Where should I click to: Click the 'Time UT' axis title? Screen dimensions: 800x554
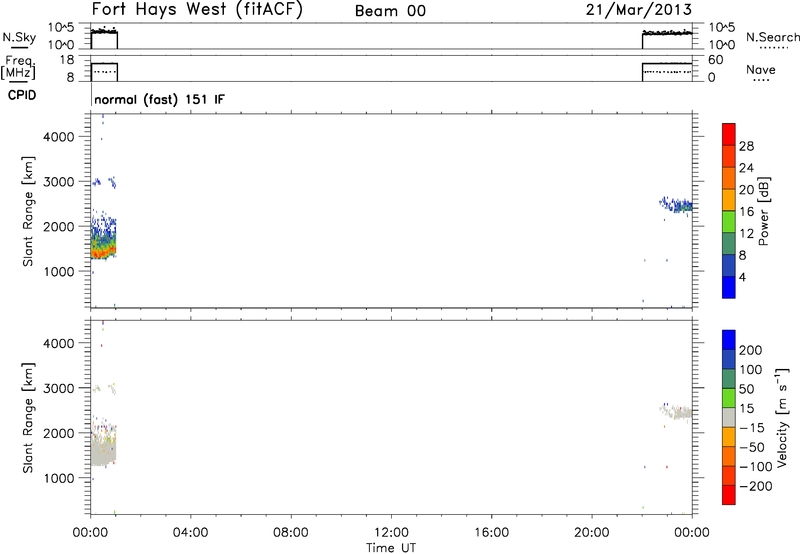[x=391, y=547]
